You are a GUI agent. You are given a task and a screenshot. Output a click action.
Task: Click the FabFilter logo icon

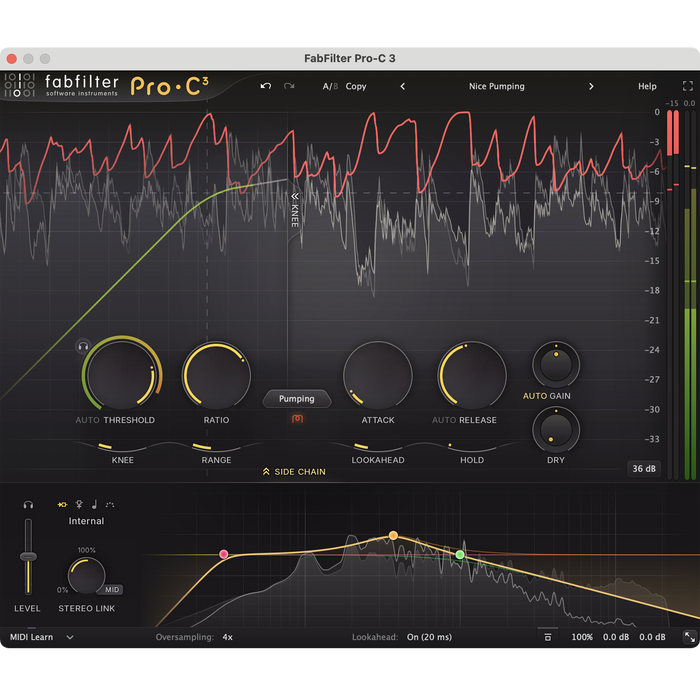click(x=19, y=85)
